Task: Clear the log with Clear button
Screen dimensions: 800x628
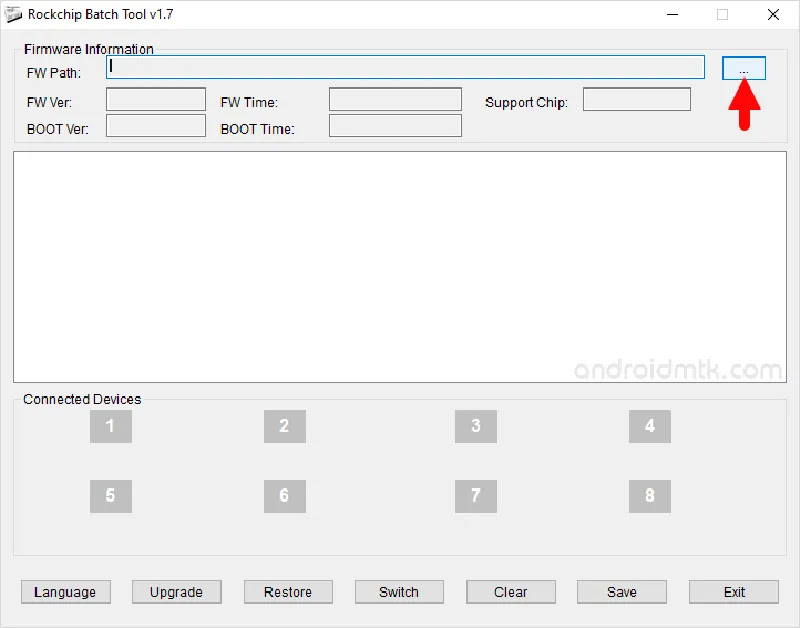Action: point(511,592)
